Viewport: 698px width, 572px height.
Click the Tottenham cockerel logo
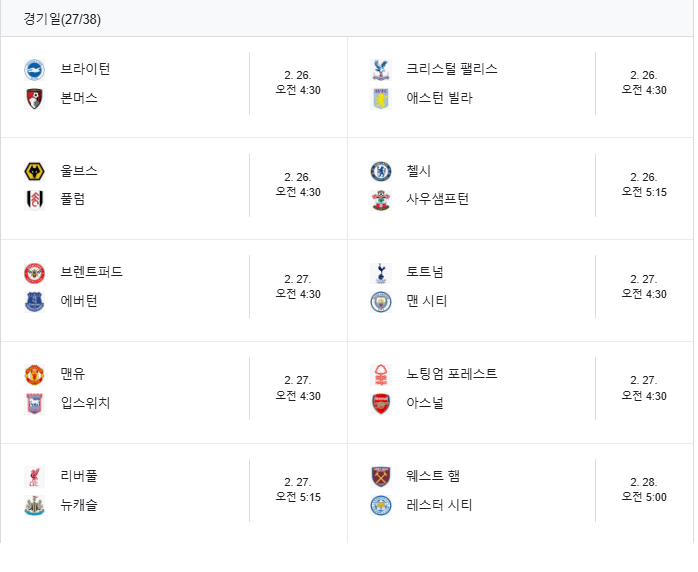[x=381, y=273]
